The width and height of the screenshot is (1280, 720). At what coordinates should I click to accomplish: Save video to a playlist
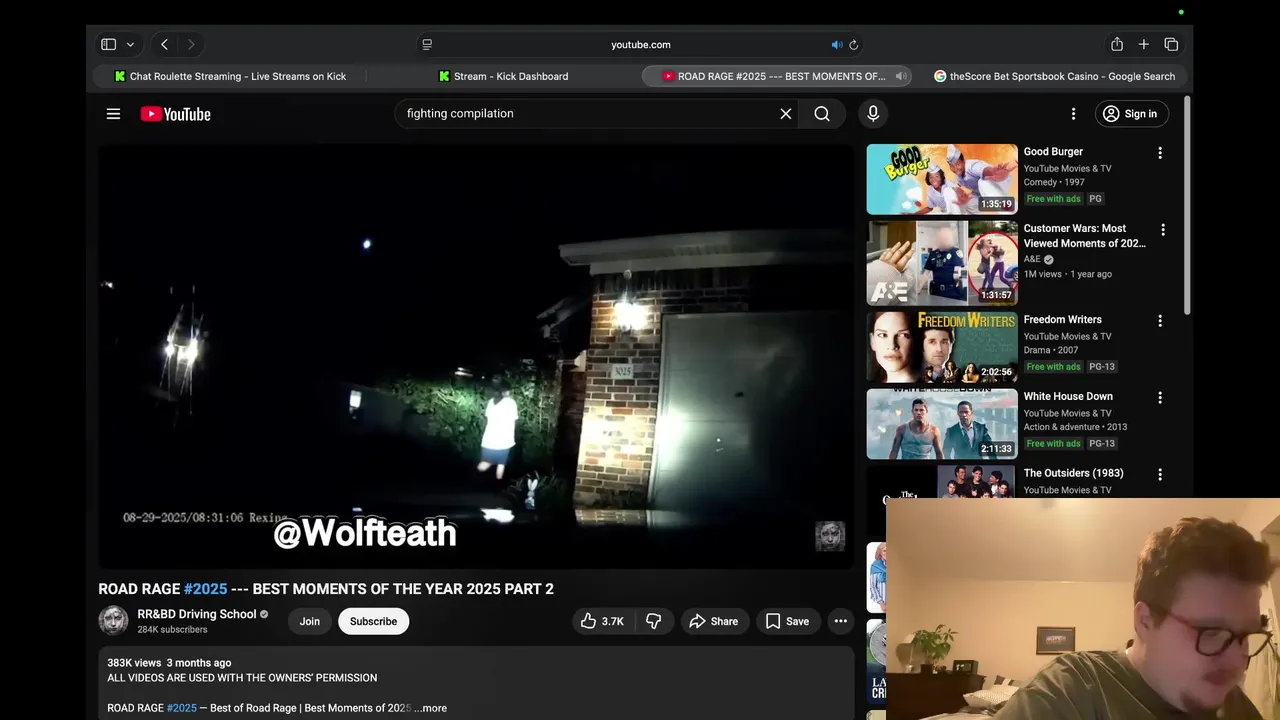[788, 621]
